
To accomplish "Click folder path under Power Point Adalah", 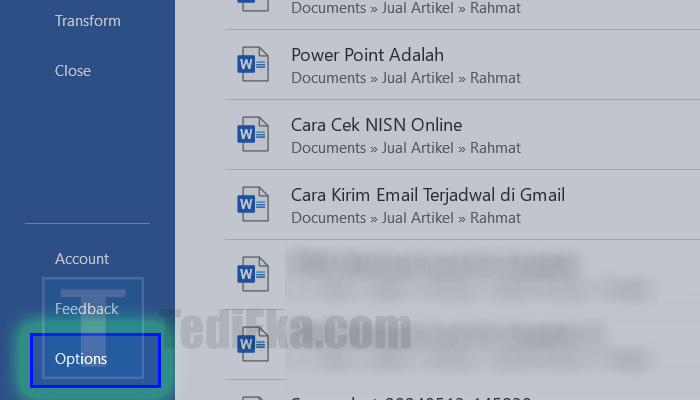I will click(405, 77).
